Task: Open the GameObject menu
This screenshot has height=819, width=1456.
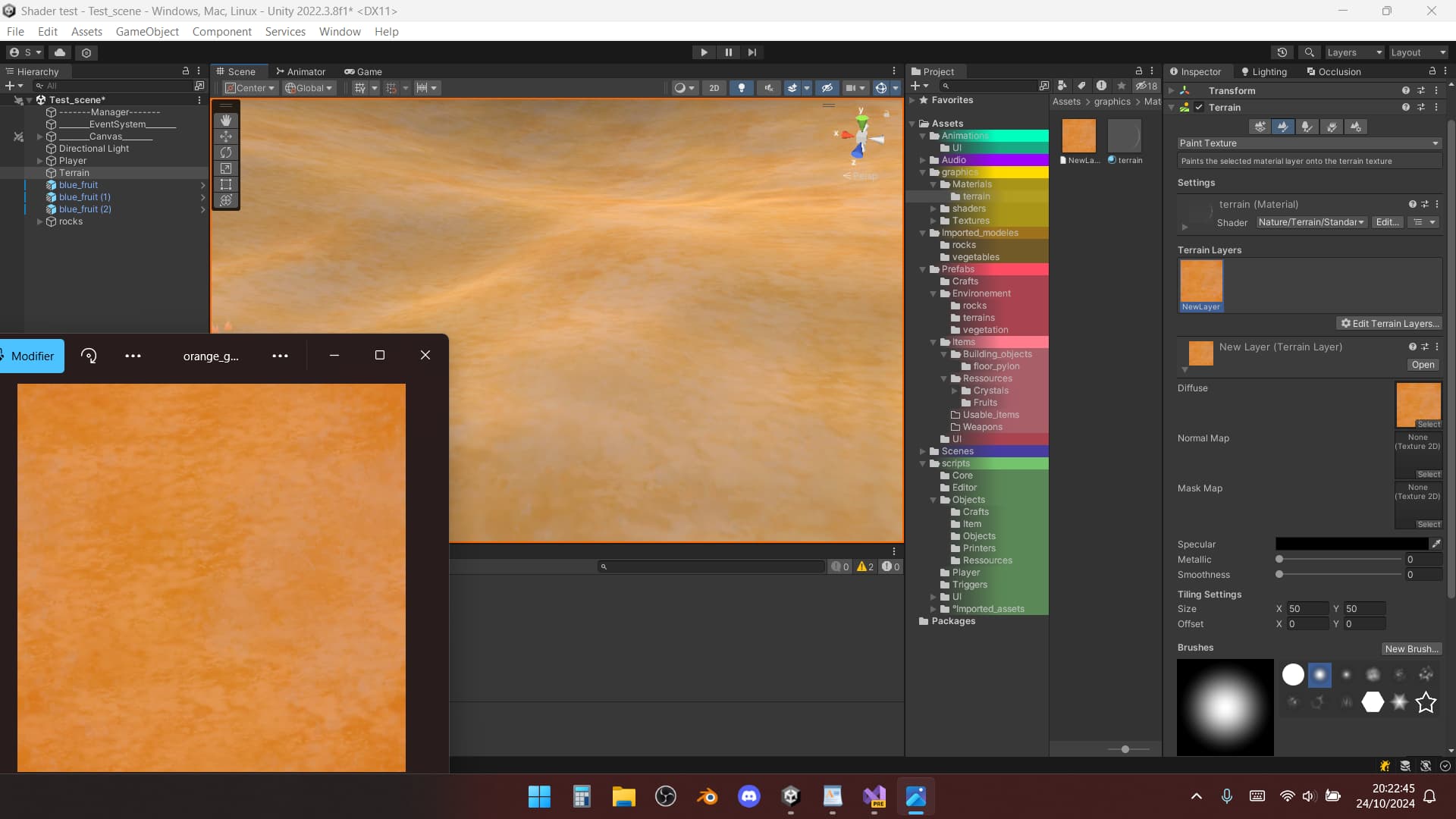Action: coord(146,31)
